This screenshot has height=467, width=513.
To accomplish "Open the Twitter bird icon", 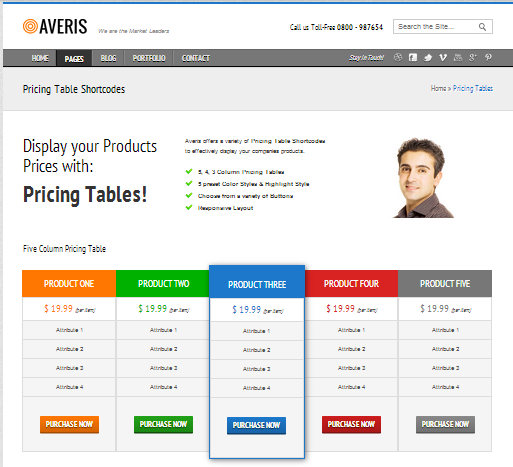I will pos(428,58).
